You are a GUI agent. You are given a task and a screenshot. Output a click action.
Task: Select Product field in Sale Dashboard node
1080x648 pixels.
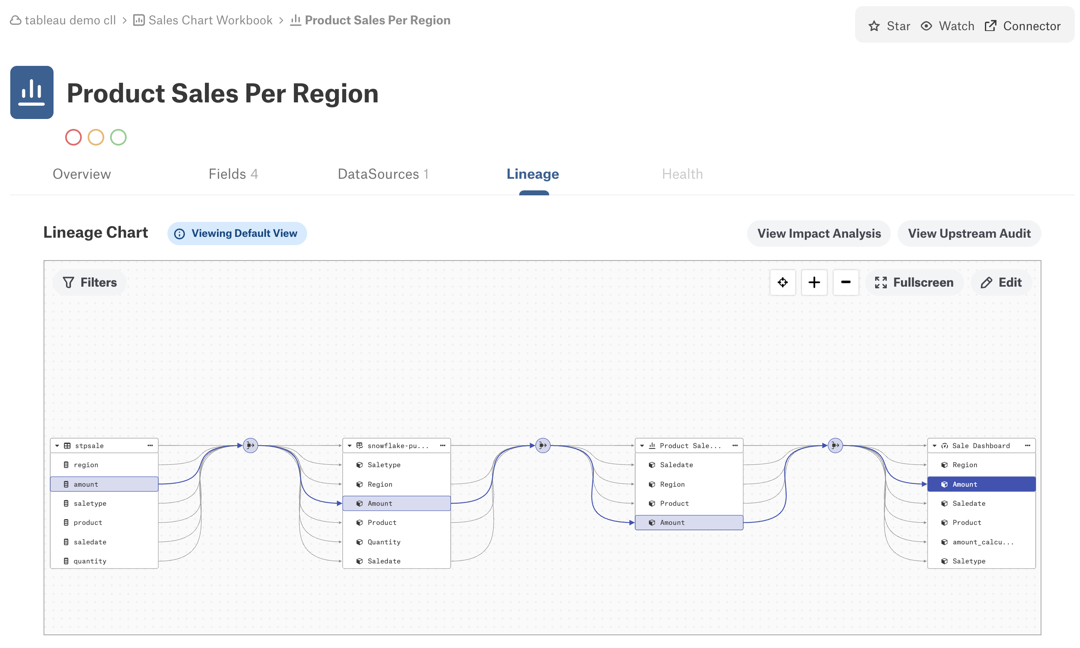tap(982, 523)
